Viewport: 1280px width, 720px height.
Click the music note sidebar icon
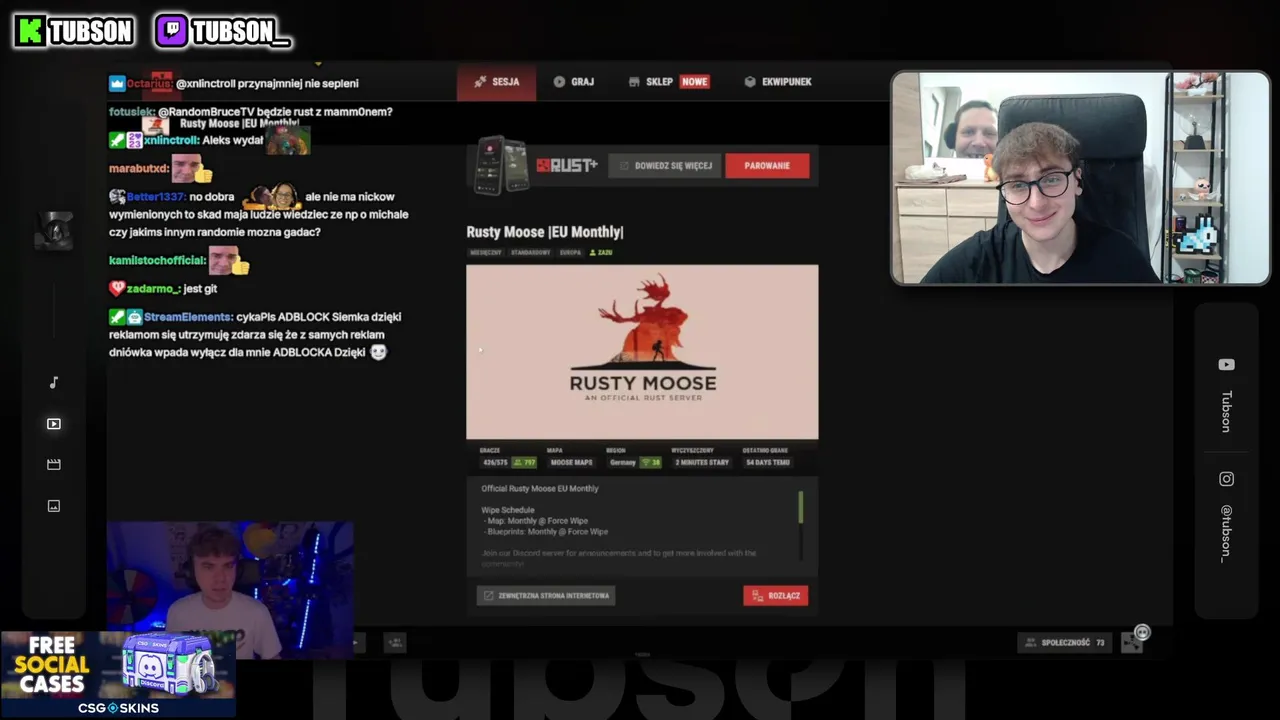coord(54,382)
